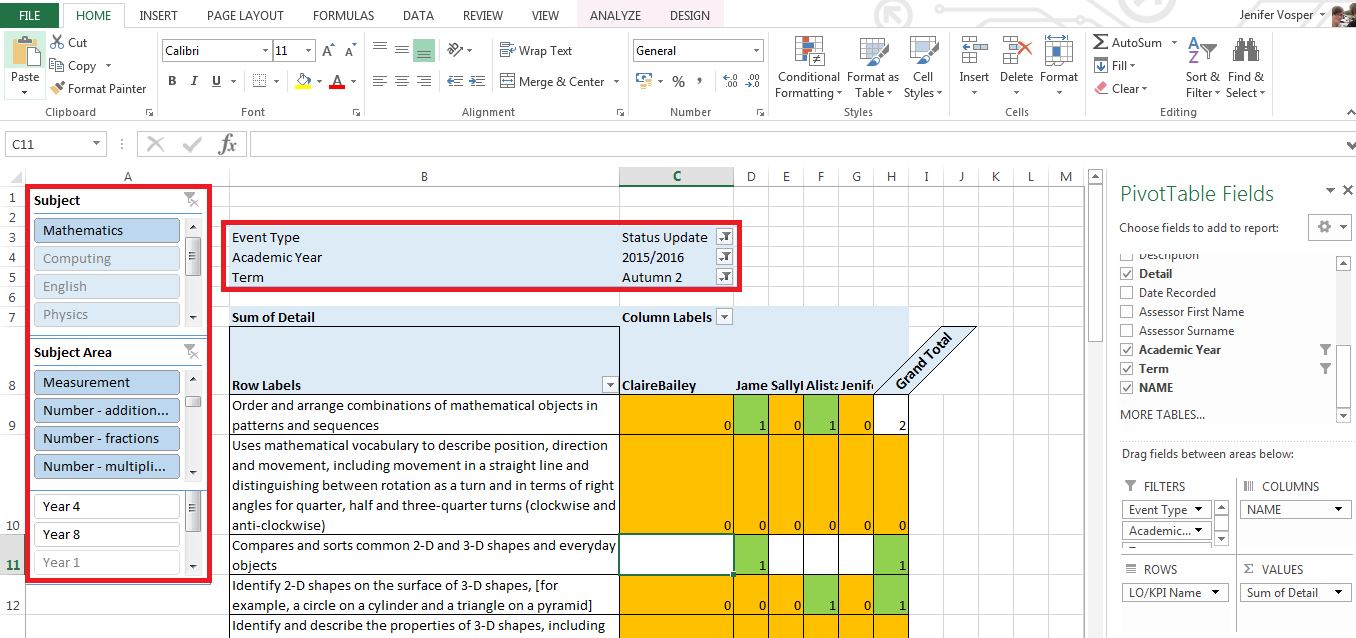Open the Row Labels filter dropdown

609,385
